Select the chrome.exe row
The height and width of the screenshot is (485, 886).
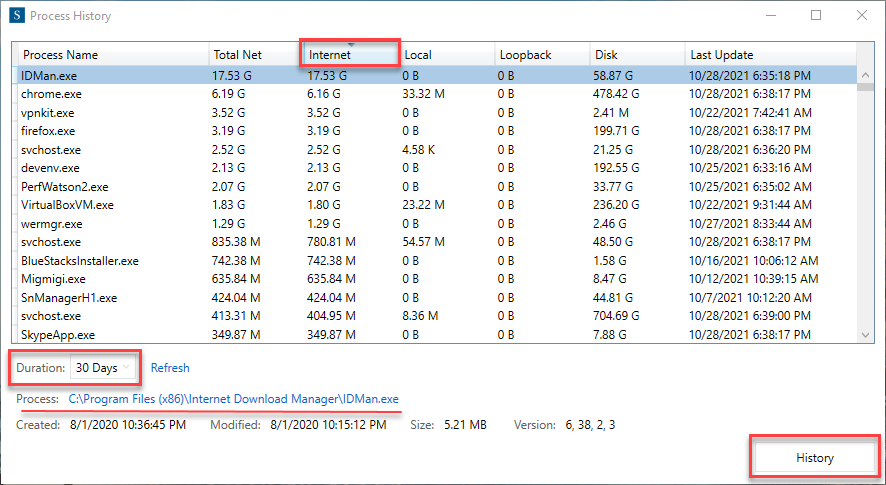[x=434, y=94]
